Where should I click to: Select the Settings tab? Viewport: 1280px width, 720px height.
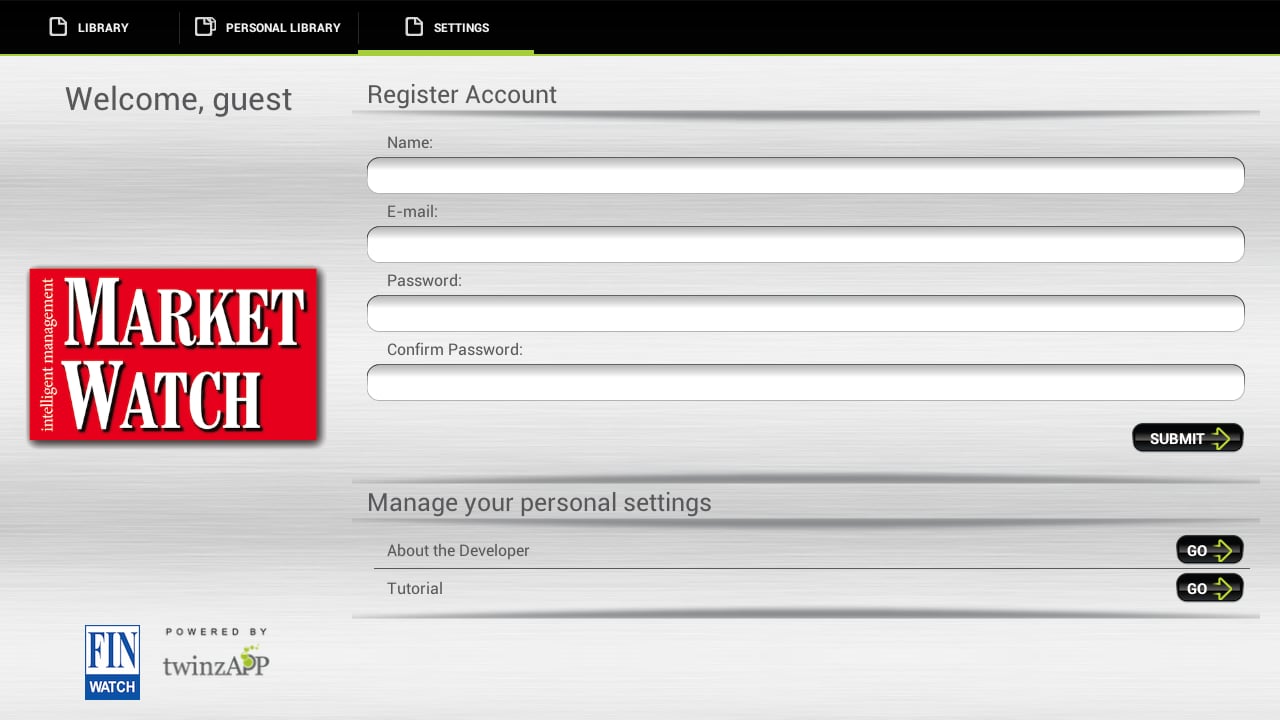pos(446,27)
